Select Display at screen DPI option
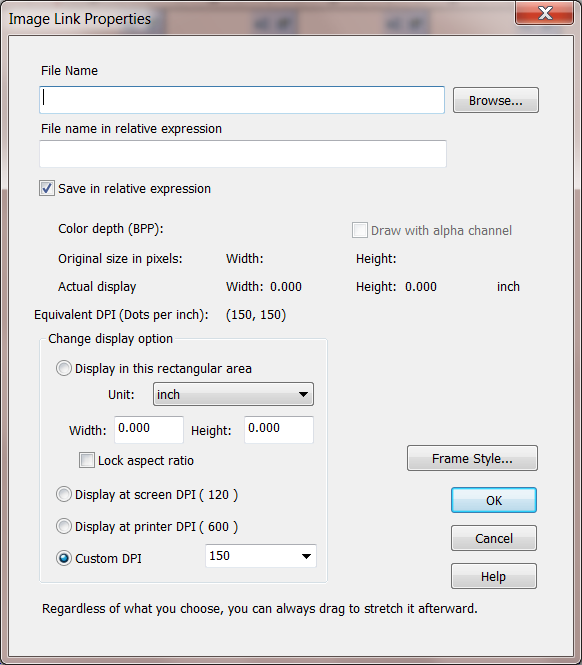Viewport: 582px width, 665px height. (x=64, y=494)
